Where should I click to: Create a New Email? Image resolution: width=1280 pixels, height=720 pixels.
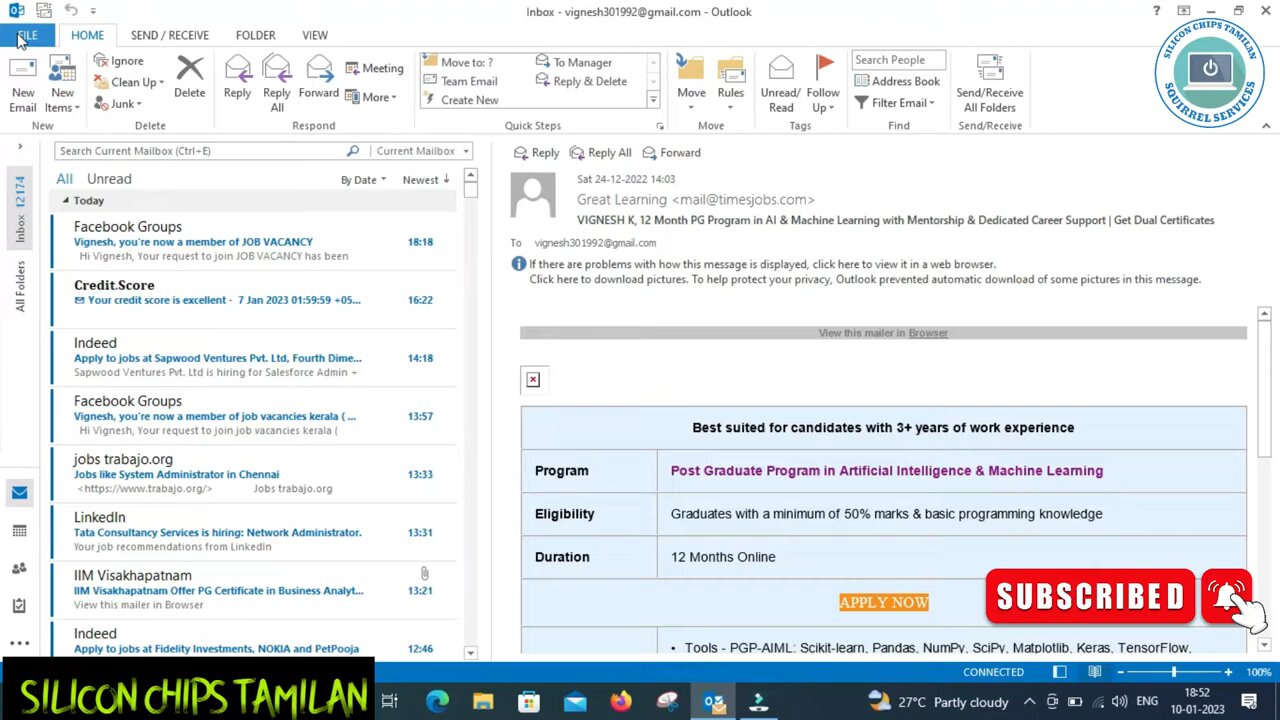[22, 85]
